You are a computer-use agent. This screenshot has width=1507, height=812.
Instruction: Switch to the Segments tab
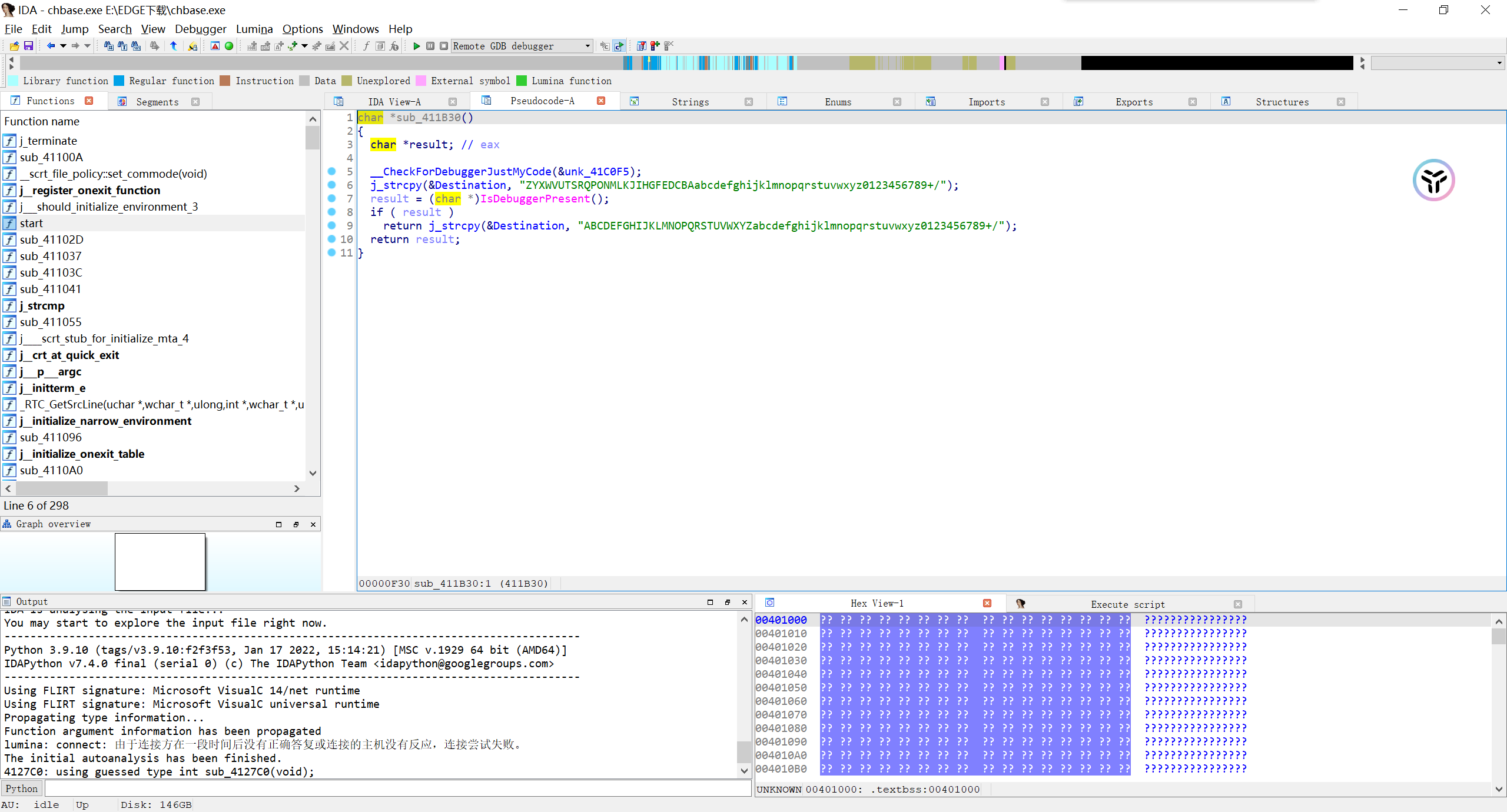[157, 102]
